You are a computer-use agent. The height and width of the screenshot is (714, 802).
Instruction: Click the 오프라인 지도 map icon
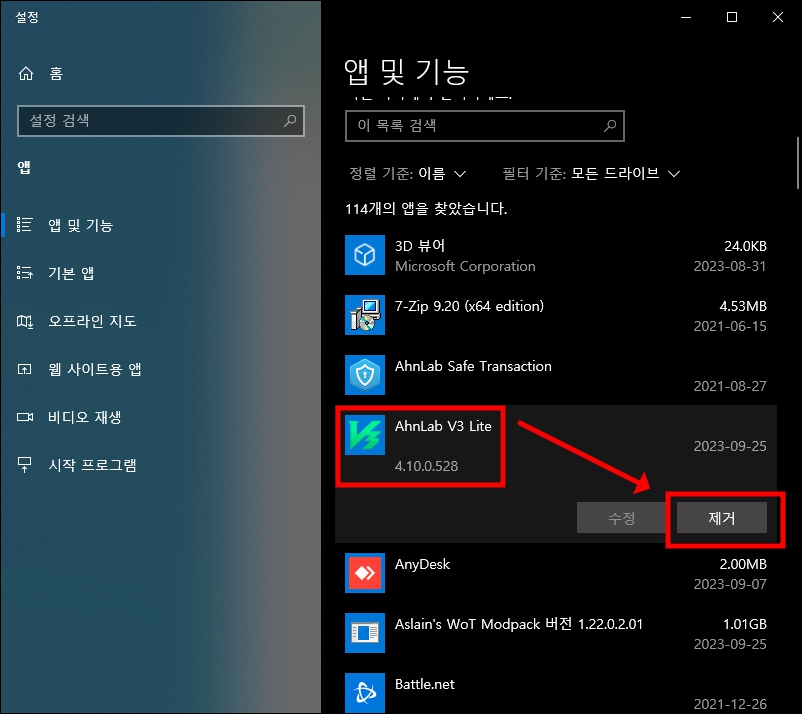(x=25, y=321)
